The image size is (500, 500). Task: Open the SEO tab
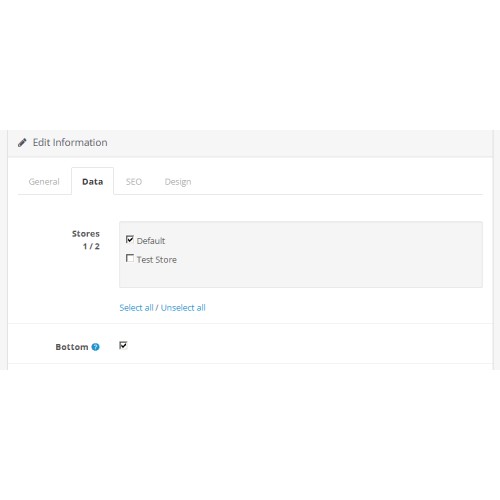(x=134, y=182)
